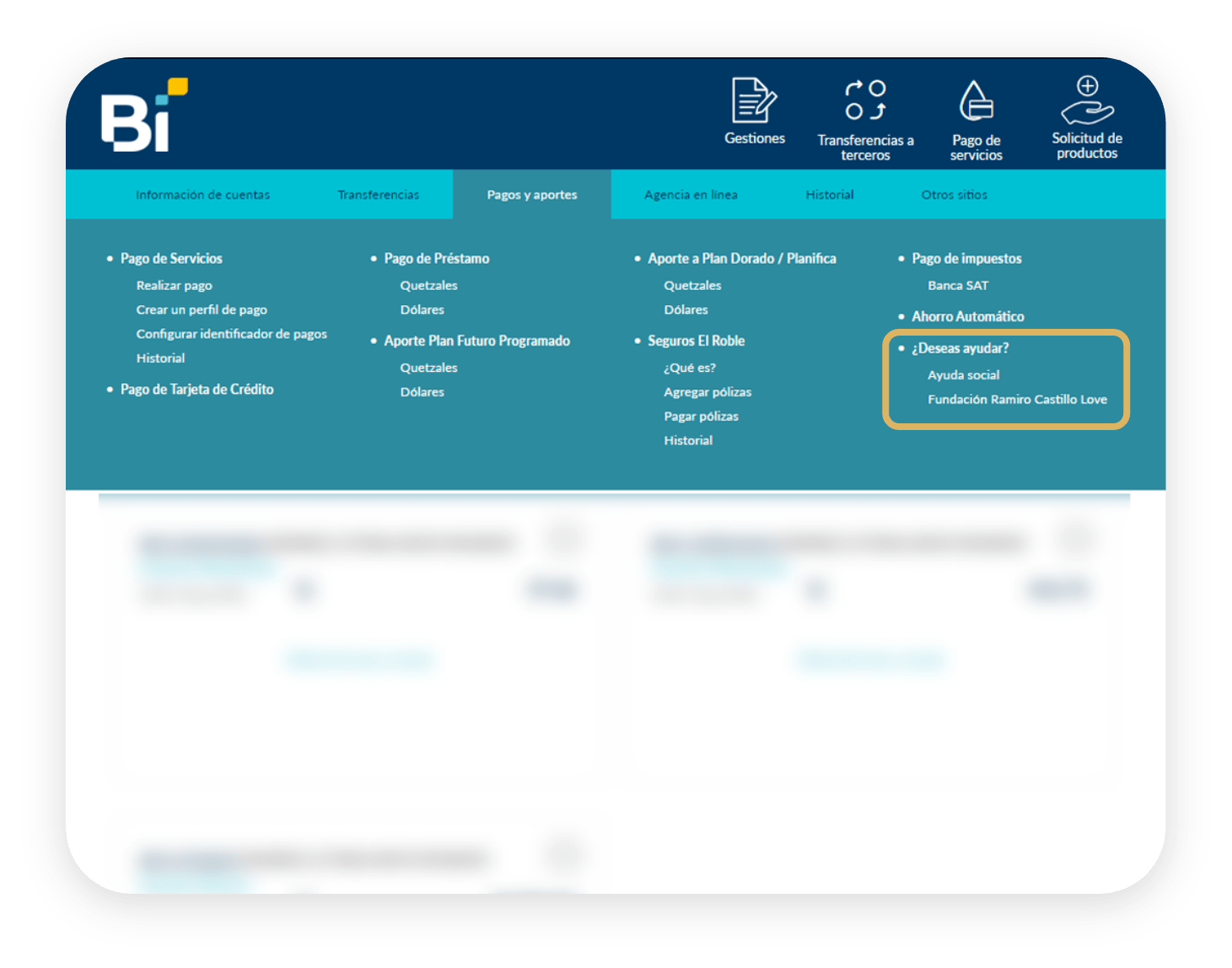Click Fundación Ramiro Castillo Love
The width and height of the screenshot is (1232, 968).
[x=1017, y=400]
